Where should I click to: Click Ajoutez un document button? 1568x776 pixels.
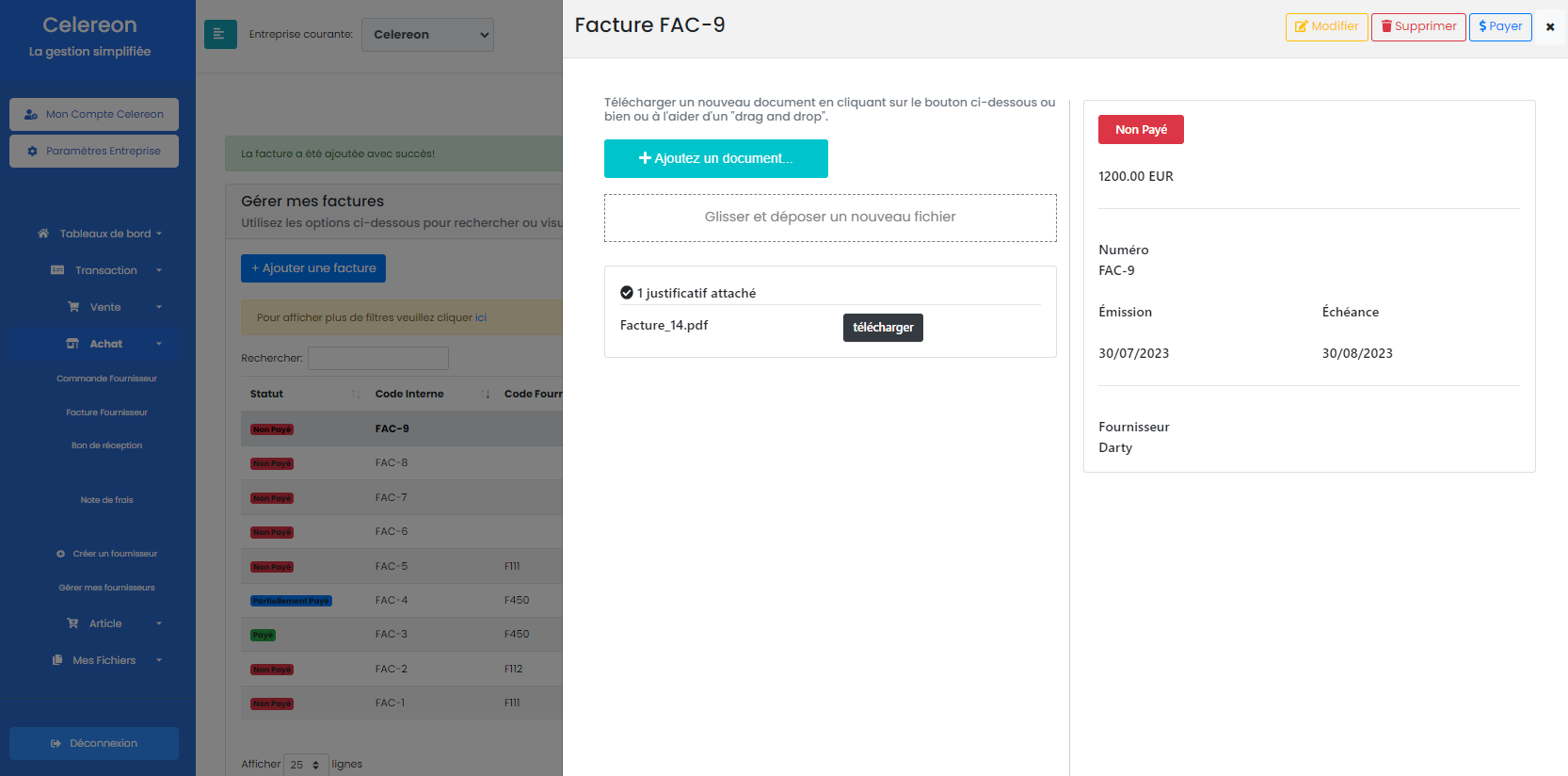[x=715, y=158]
